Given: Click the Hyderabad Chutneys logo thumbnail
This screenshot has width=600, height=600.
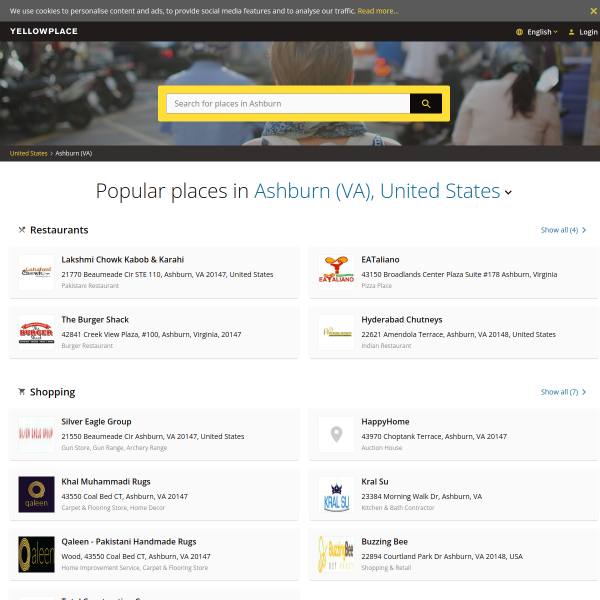Looking at the screenshot, I should [336, 333].
